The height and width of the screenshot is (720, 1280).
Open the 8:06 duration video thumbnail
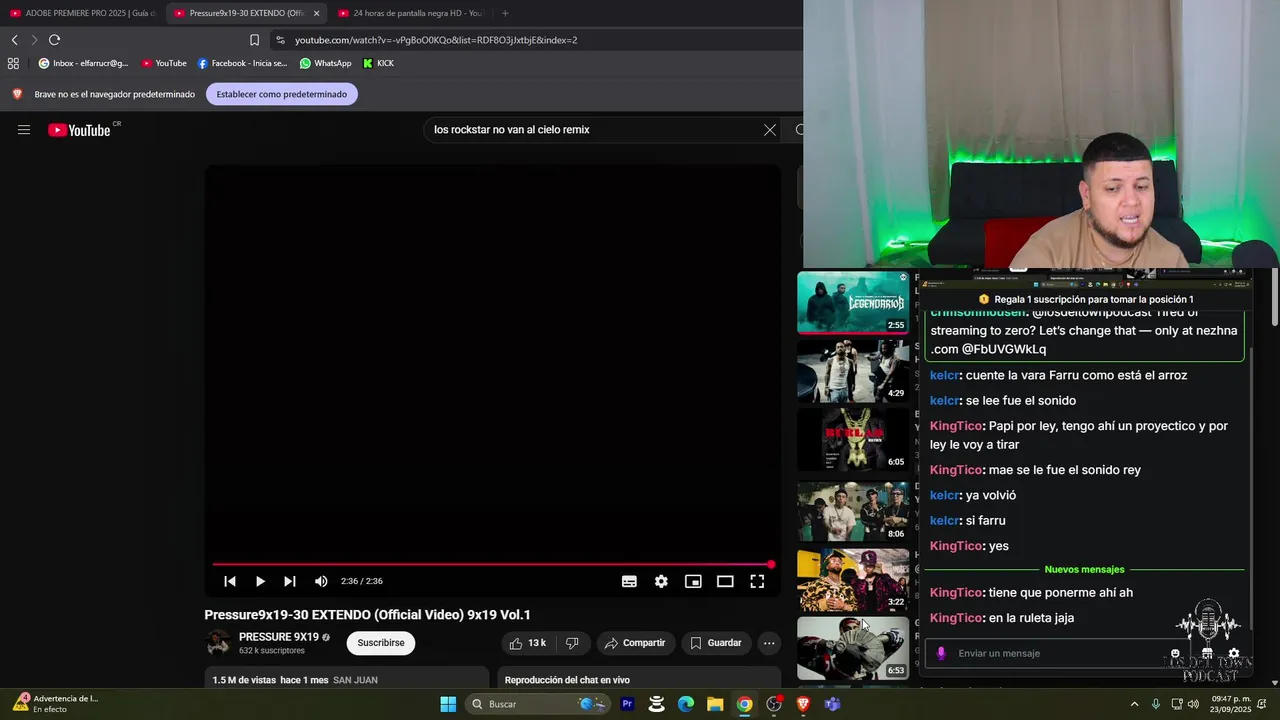853,510
